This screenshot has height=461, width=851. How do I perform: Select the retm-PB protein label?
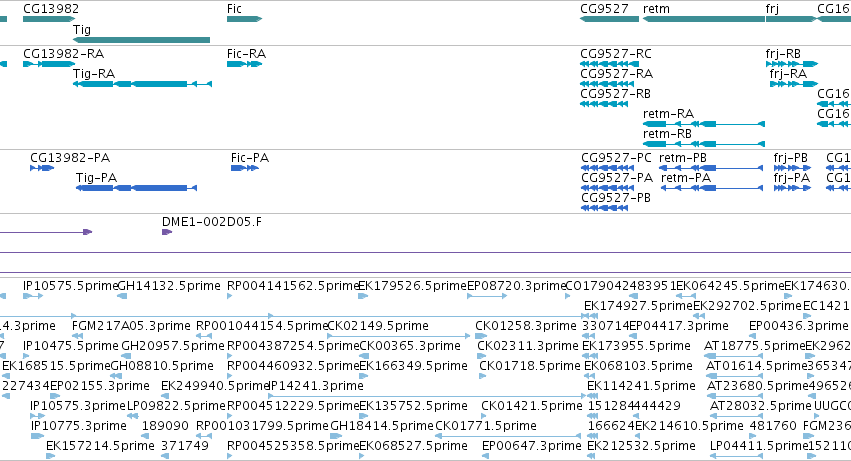(x=683, y=158)
